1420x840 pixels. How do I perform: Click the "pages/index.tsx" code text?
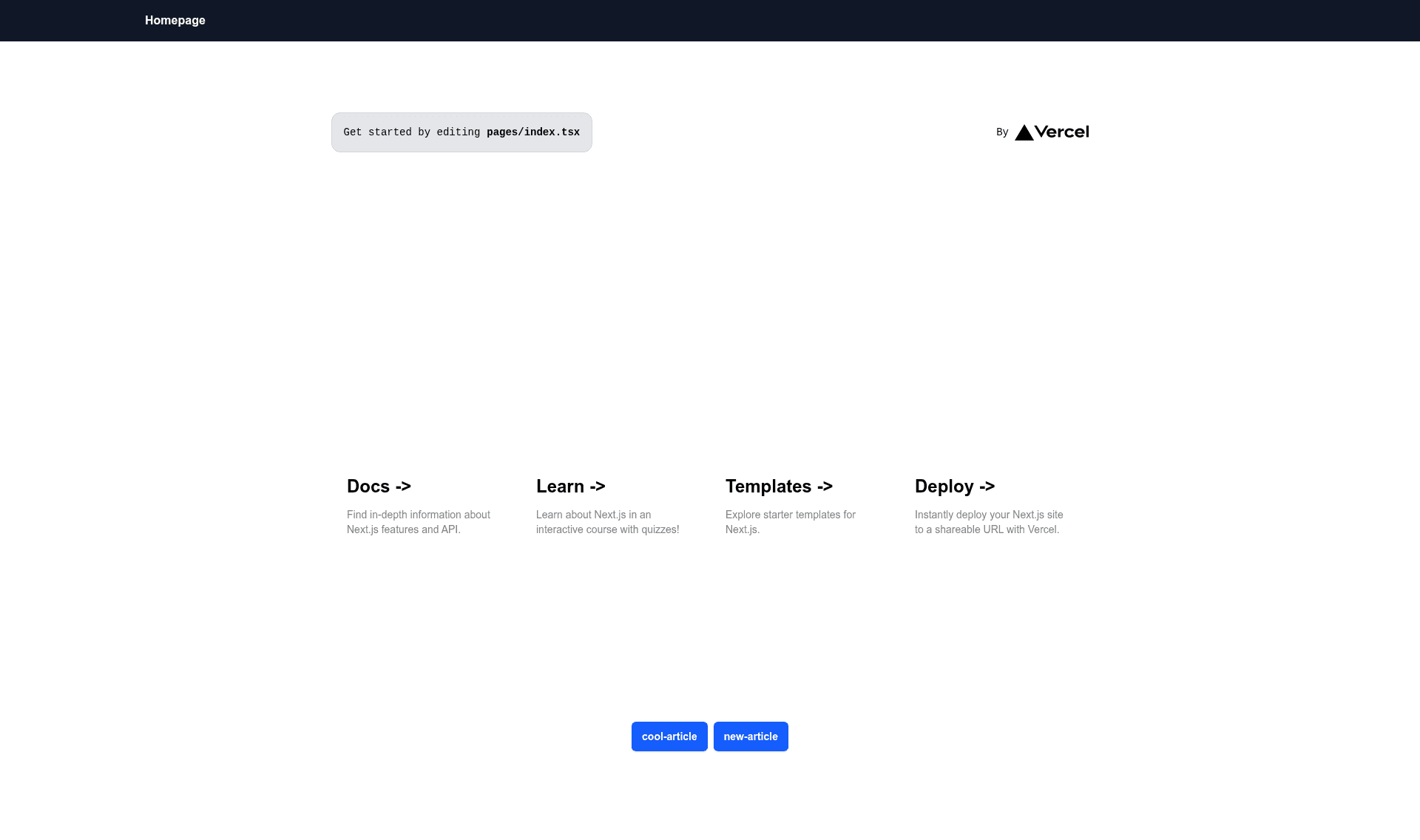533,132
